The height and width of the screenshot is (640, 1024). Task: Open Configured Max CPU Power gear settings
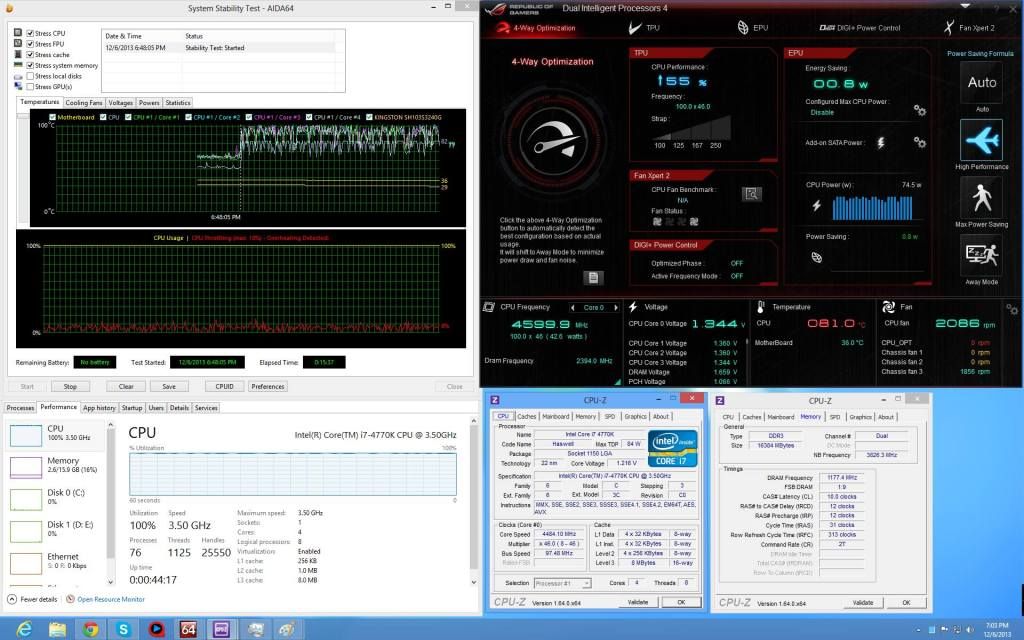click(x=918, y=110)
